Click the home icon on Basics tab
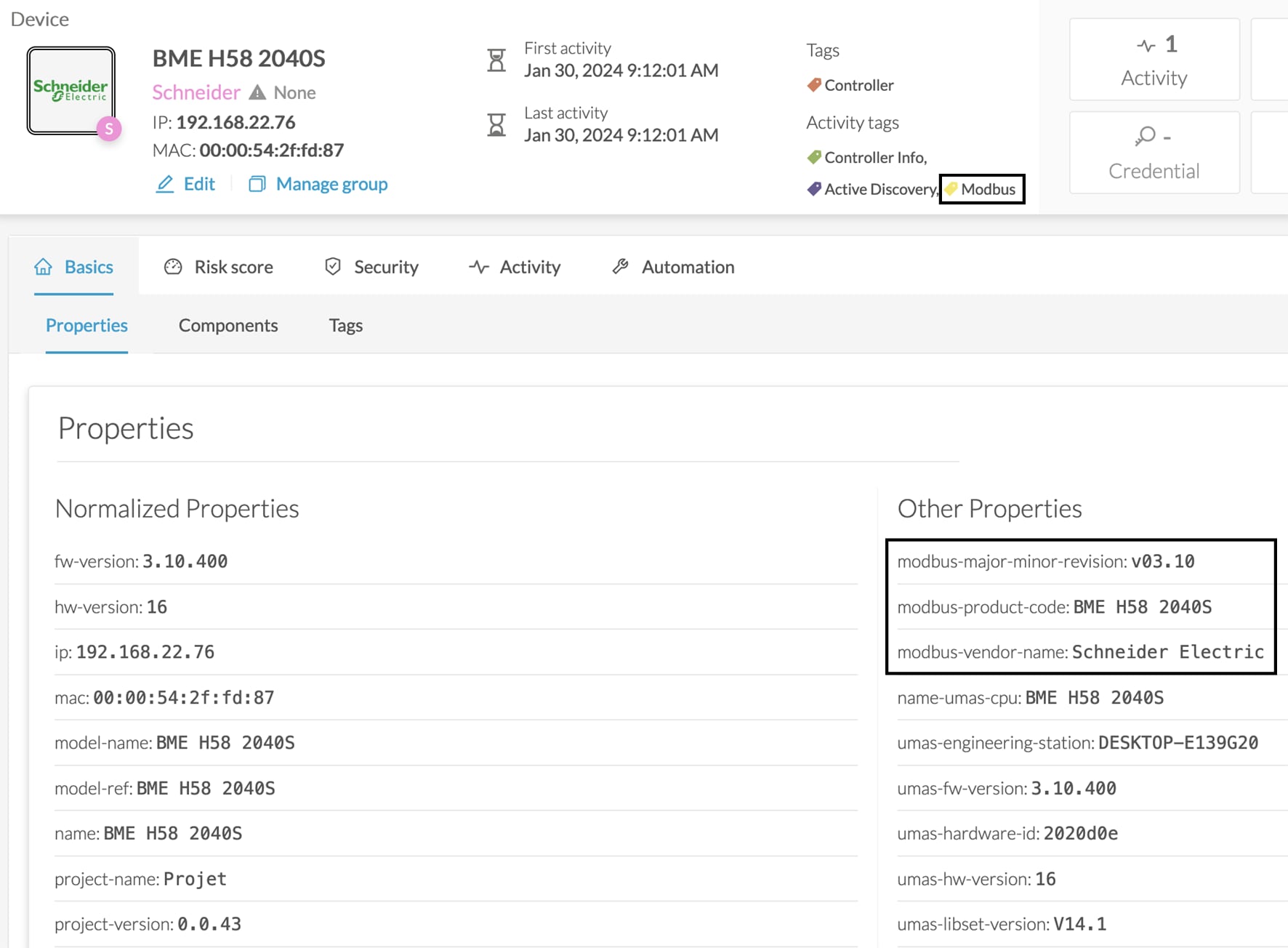This screenshot has width=1288, height=948. (x=43, y=267)
